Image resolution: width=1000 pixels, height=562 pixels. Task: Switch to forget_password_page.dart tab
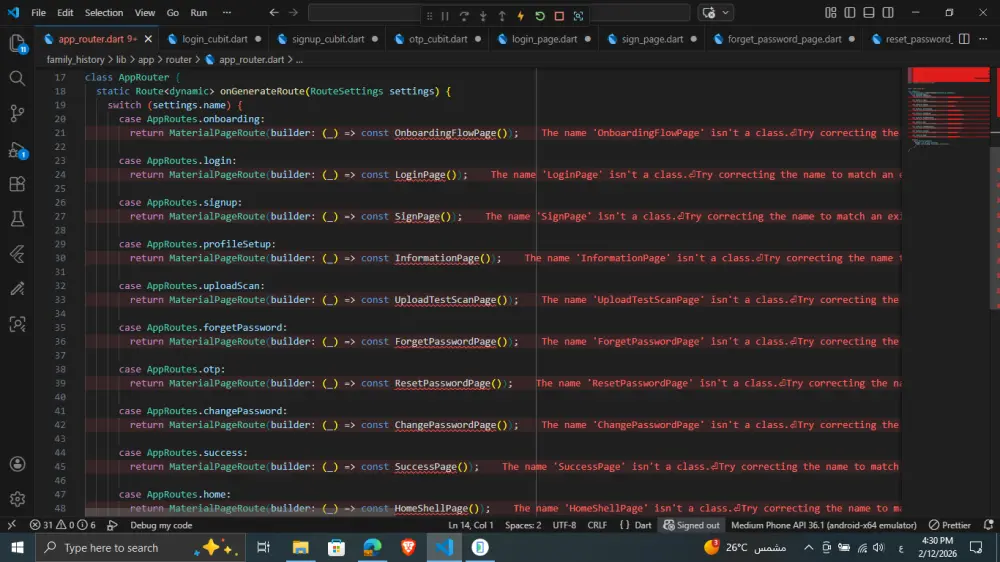pyautogui.click(x=784, y=39)
